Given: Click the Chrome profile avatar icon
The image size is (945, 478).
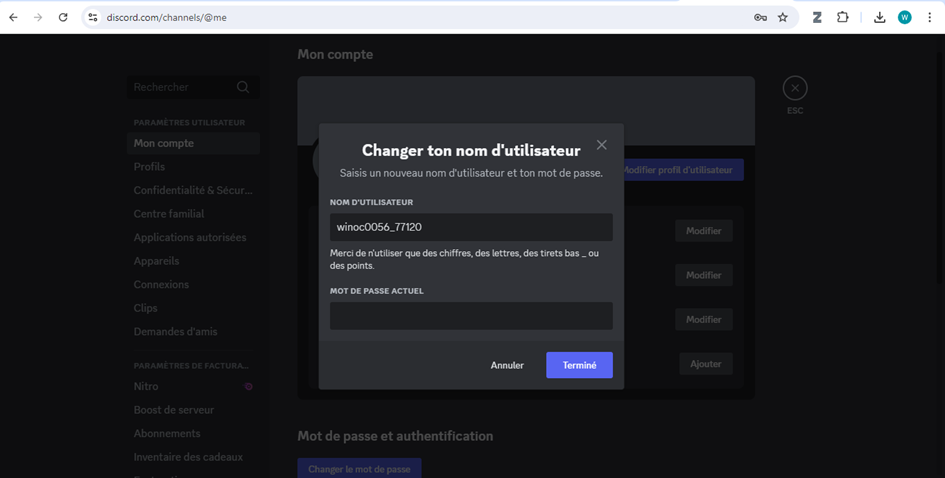Looking at the screenshot, I should (x=904, y=17).
